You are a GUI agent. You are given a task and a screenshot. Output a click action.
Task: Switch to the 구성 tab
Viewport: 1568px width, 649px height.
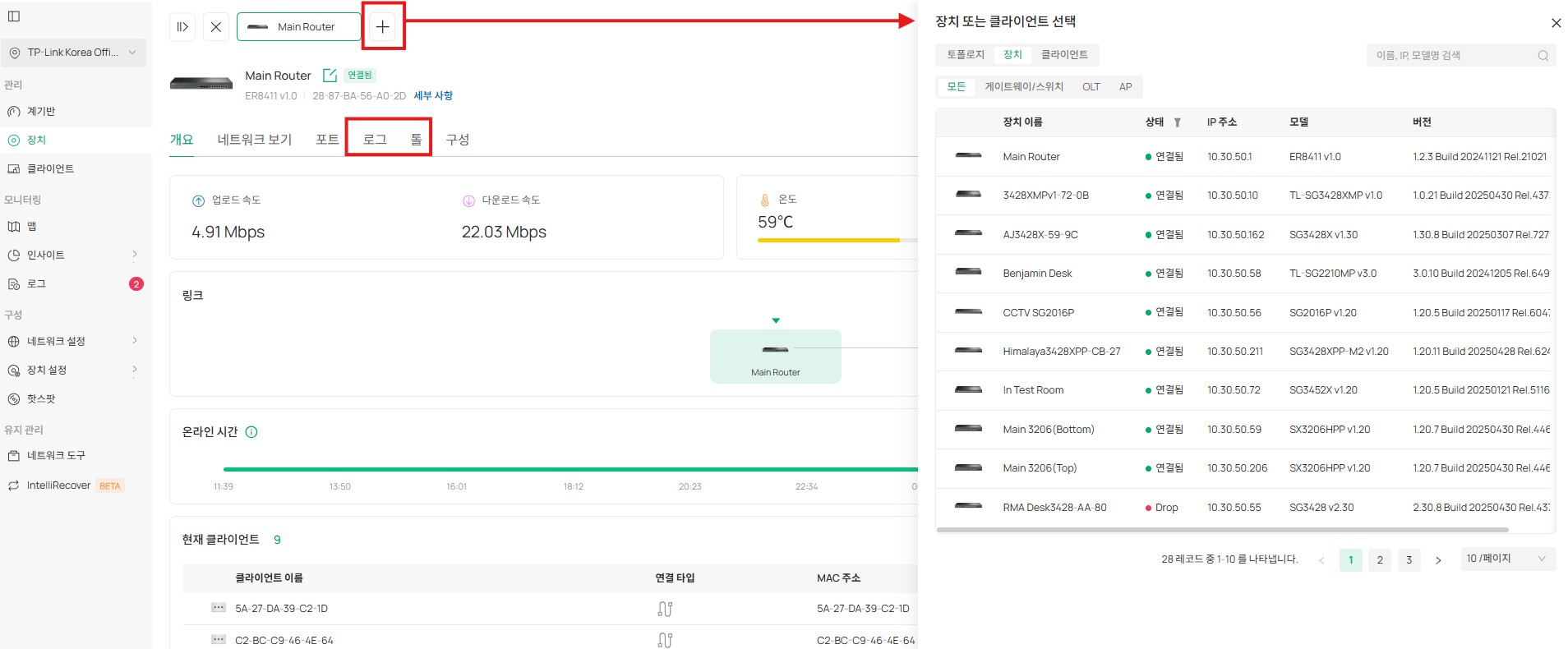[x=458, y=140]
